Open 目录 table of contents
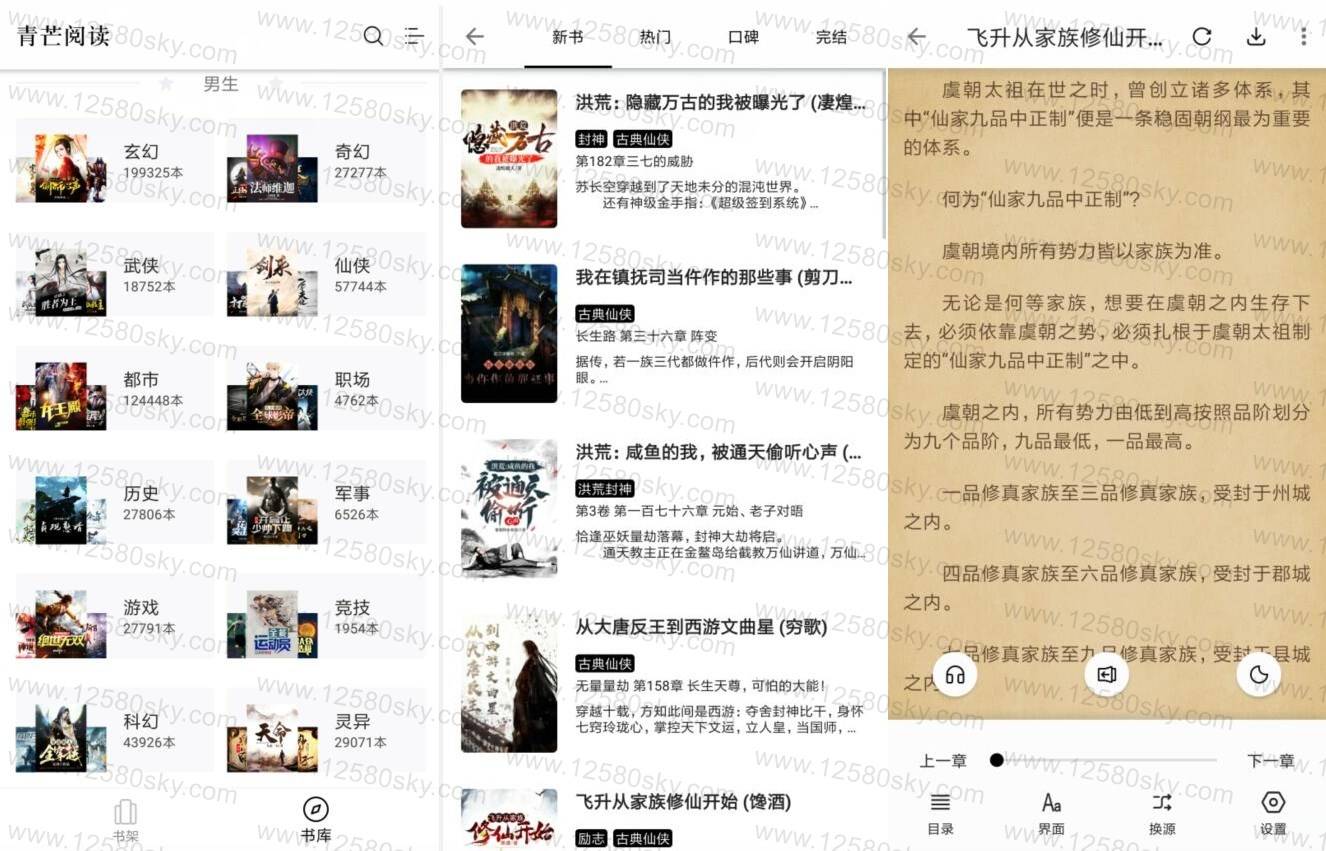This screenshot has height=851, width=1326. 940,813
